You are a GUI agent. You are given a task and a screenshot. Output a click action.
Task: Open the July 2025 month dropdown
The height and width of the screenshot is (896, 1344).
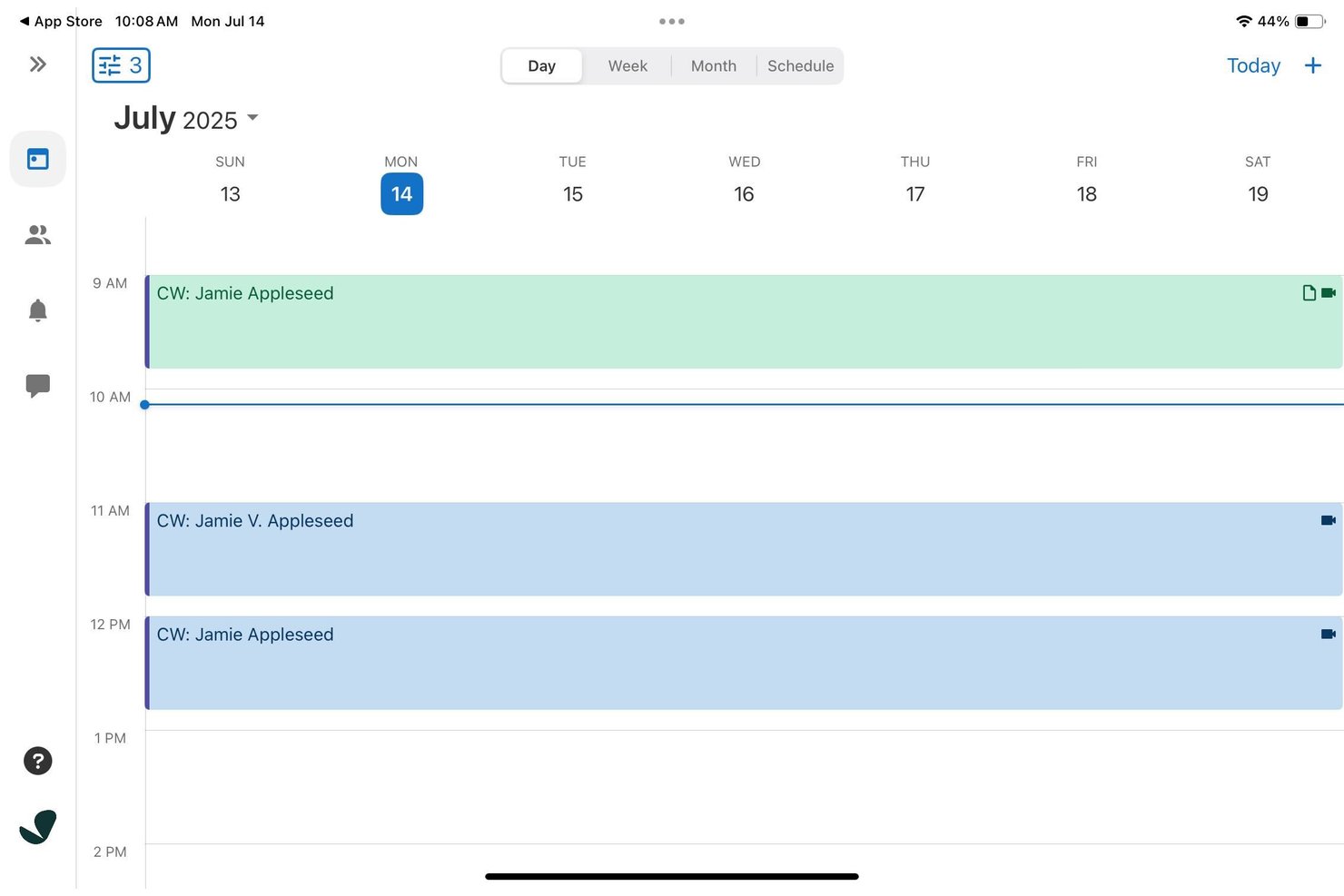186,119
